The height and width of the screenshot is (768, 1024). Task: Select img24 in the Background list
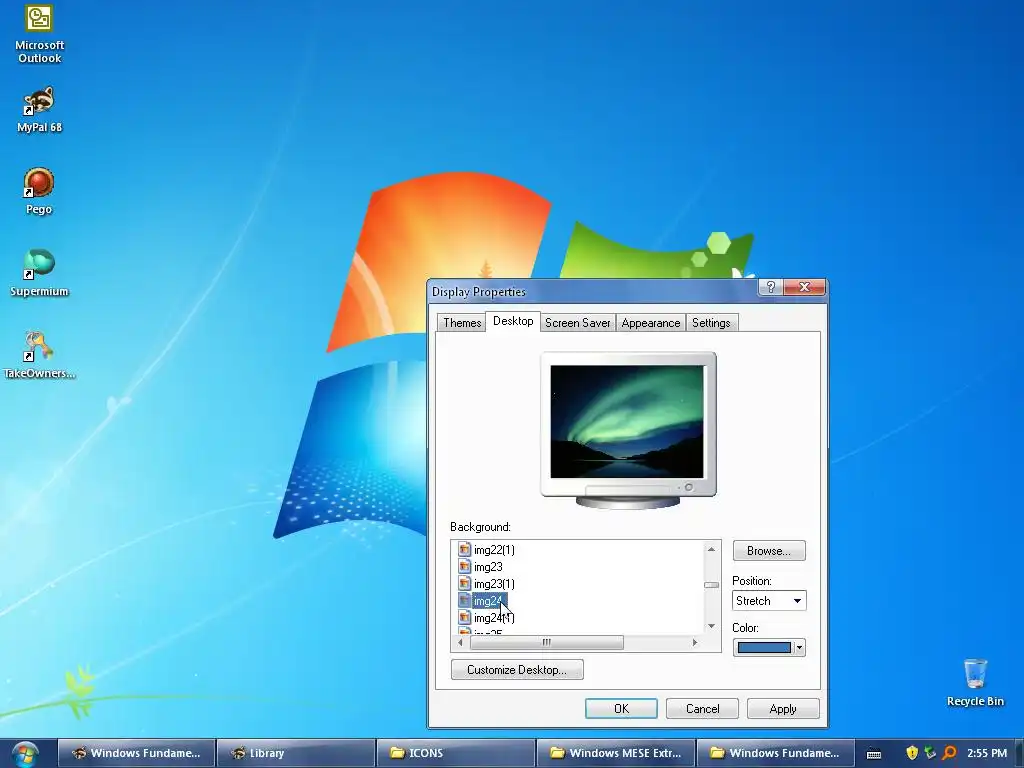pyautogui.click(x=488, y=601)
